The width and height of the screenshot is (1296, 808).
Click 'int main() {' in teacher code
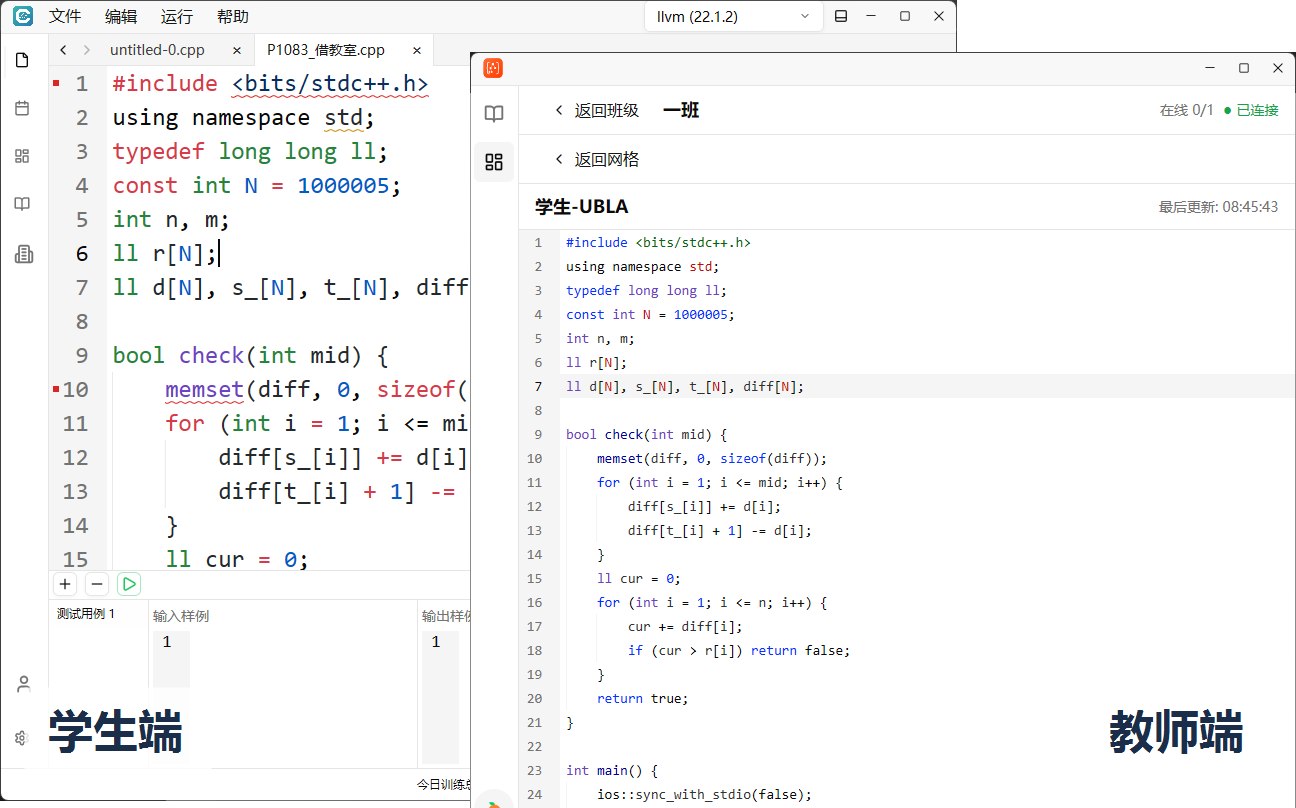click(611, 770)
